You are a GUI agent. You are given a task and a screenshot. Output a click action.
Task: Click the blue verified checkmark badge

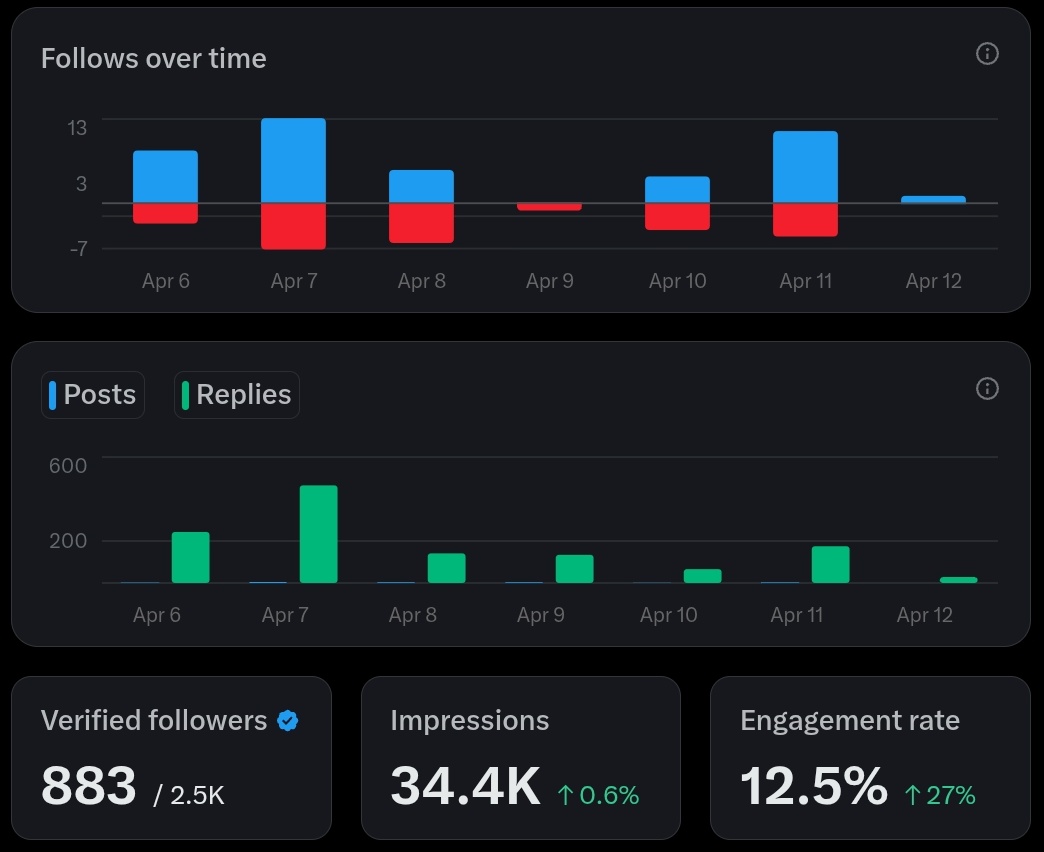point(287,719)
